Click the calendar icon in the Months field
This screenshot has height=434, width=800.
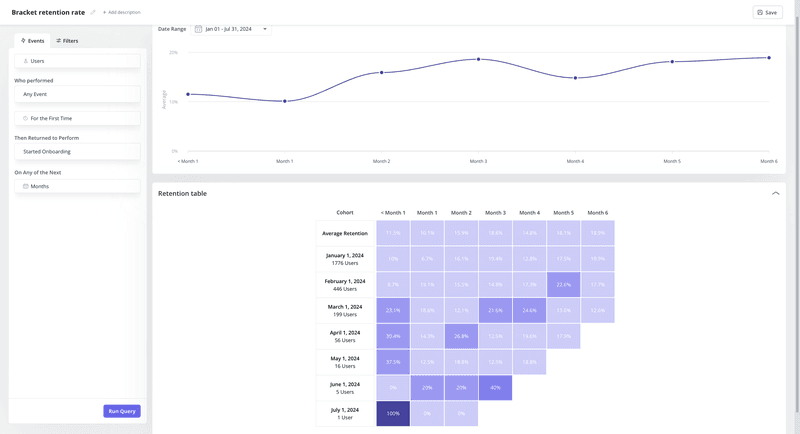point(26,186)
